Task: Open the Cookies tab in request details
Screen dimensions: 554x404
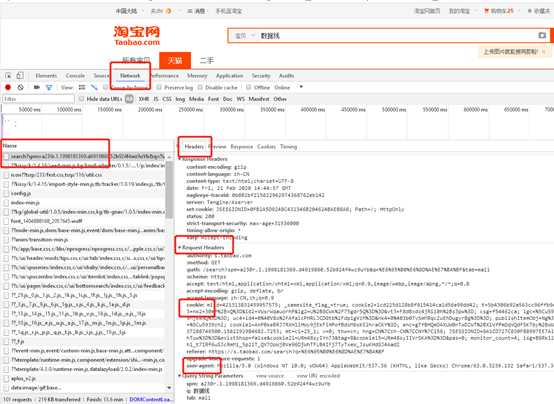Action: (x=266, y=147)
